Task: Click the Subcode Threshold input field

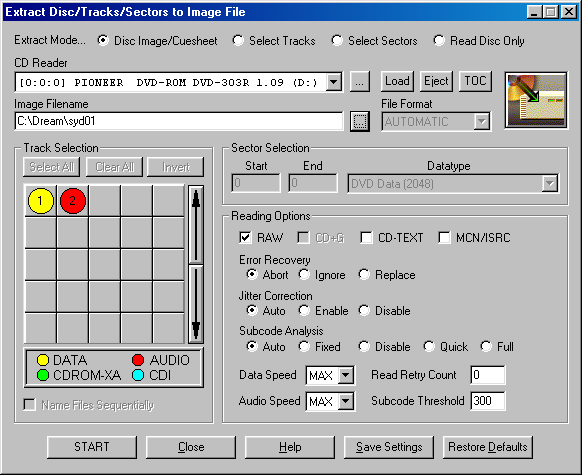Action: pyautogui.click(x=487, y=401)
